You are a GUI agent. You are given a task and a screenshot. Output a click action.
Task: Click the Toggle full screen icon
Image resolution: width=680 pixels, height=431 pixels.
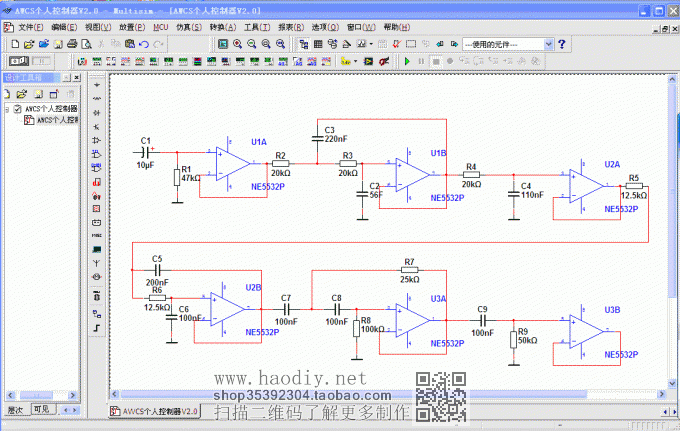[223, 45]
